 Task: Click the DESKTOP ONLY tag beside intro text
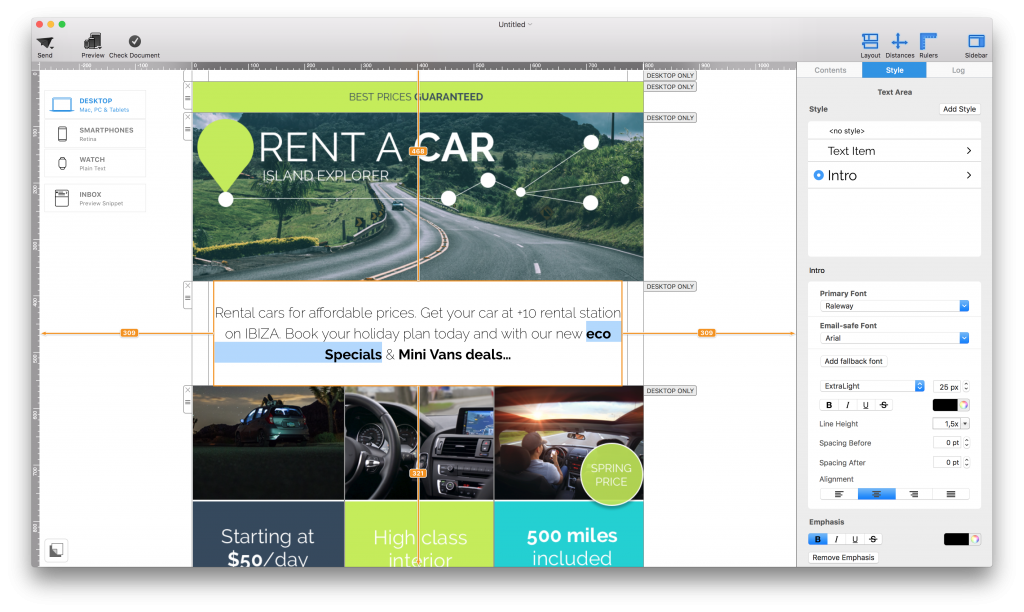point(670,286)
